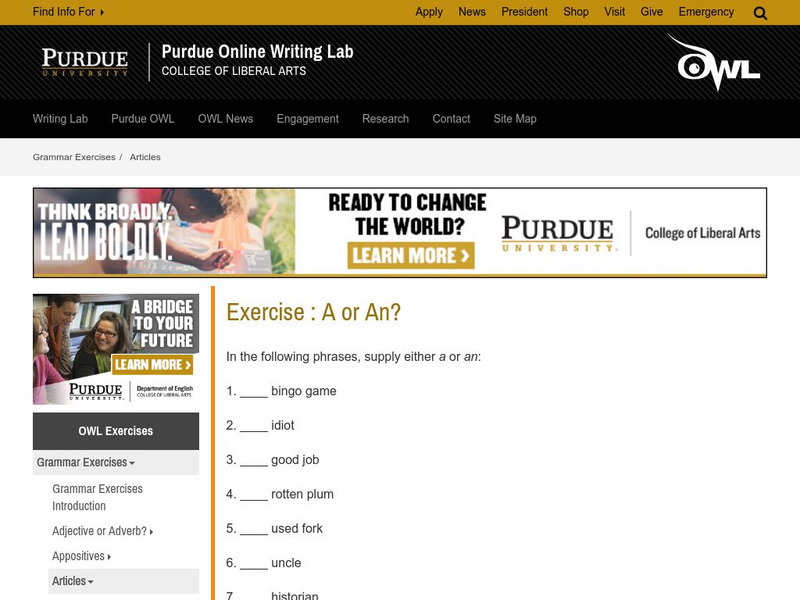Open the Grammar Exercises breadcrumb link
Viewport: 800px width, 600px height.
tap(73, 156)
